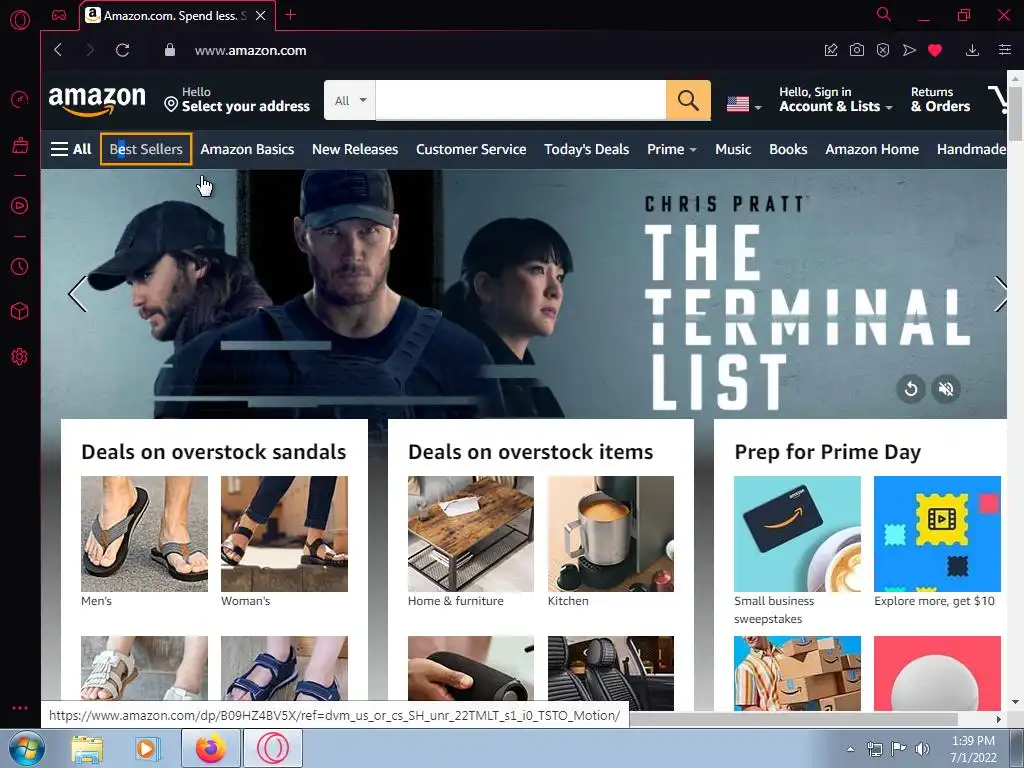This screenshot has width=1024, height=768.
Task: Click the www.amazon.com address bar
Action: pos(250,50)
